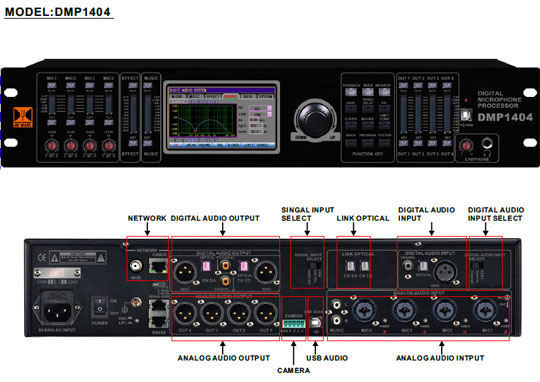Click the network CABLE RJ45 port

158,266
